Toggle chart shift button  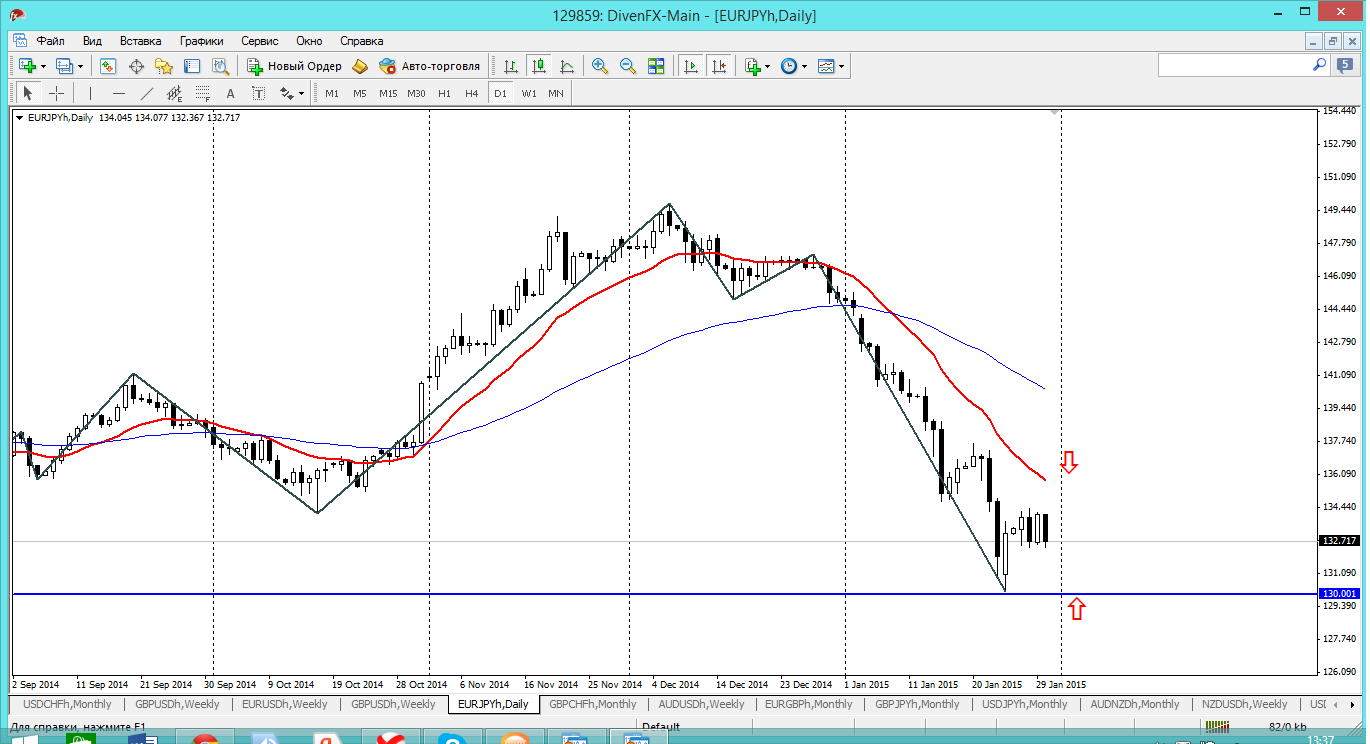click(719, 66)
